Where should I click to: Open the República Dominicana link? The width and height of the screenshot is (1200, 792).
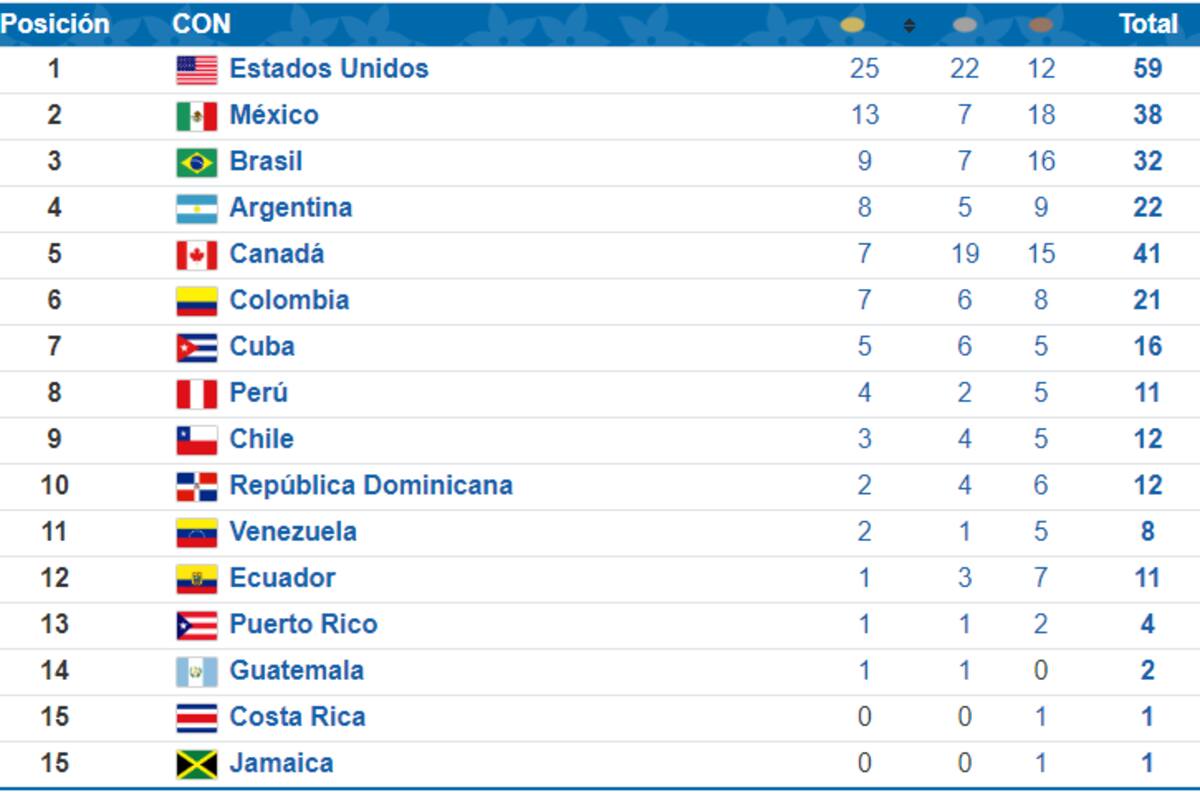tap(371, 485)
